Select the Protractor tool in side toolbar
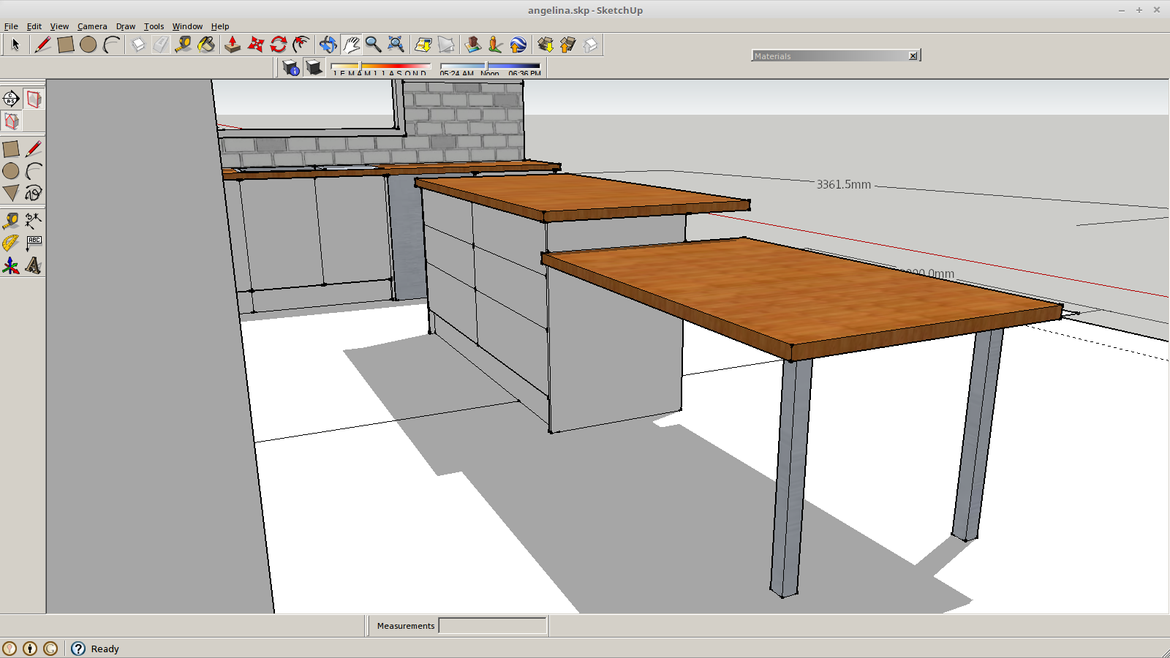Screen dimensions: 1170x658 pyautogui.click(x=11, y=243)
